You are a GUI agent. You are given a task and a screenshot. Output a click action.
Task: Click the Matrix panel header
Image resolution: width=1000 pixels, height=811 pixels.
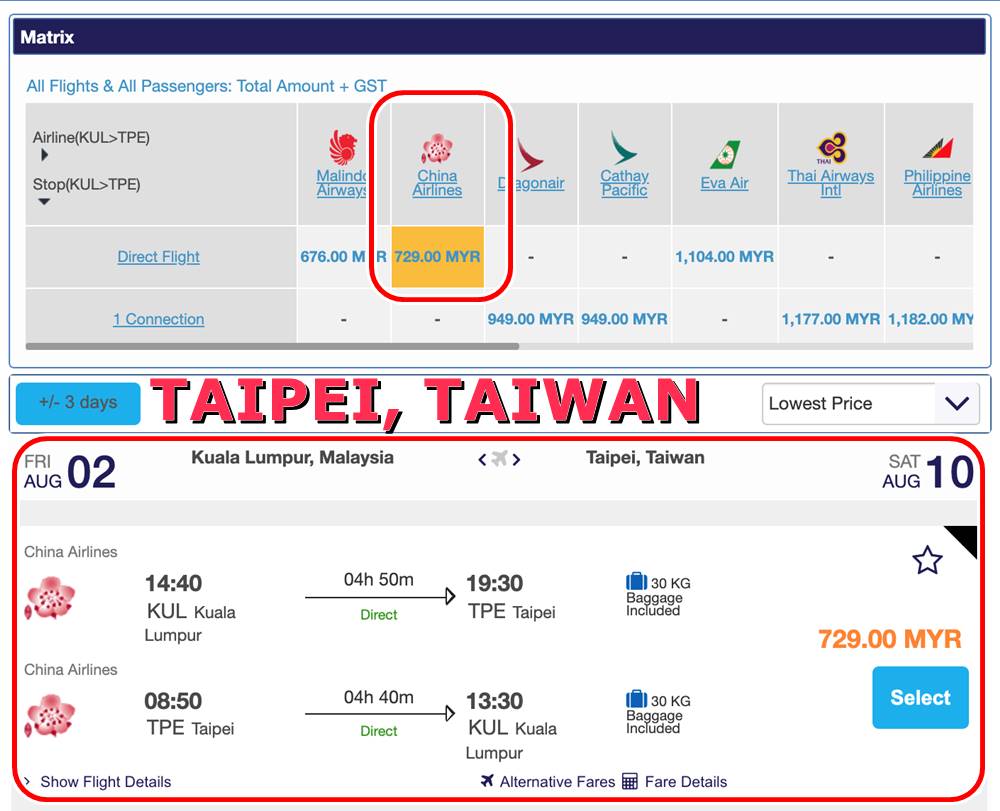499,36
